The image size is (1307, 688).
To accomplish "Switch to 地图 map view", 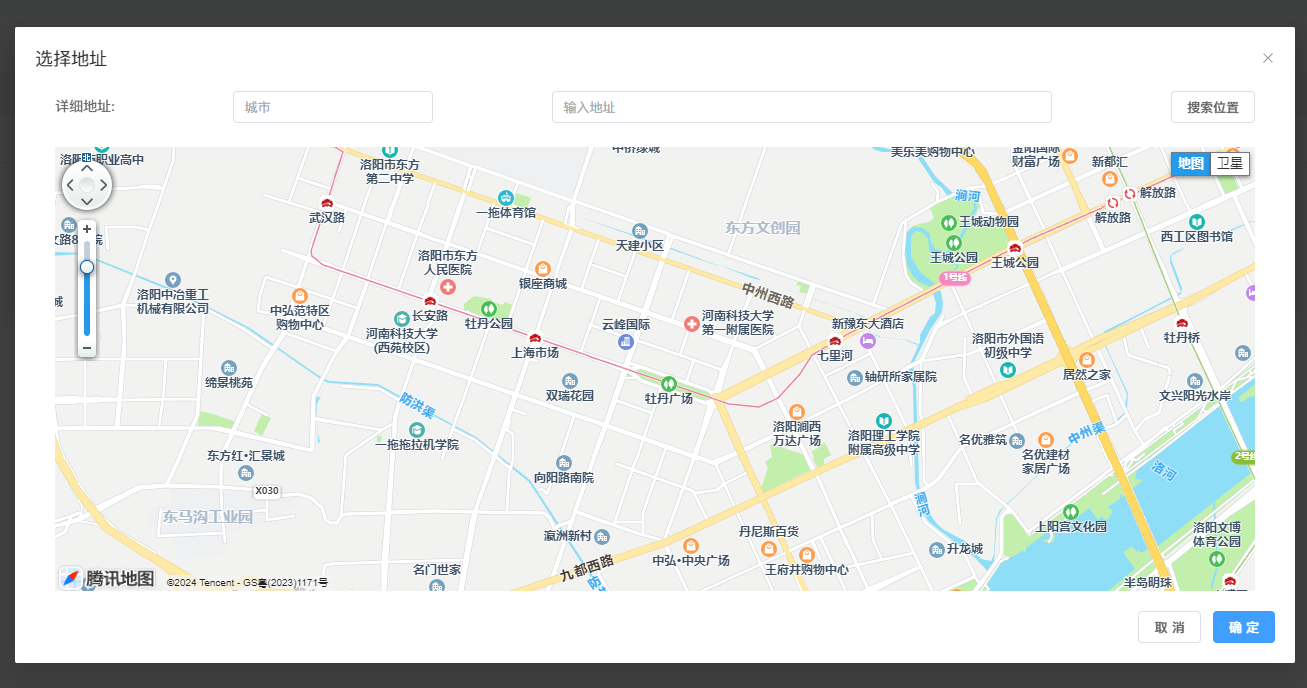I will (1191, 164).
